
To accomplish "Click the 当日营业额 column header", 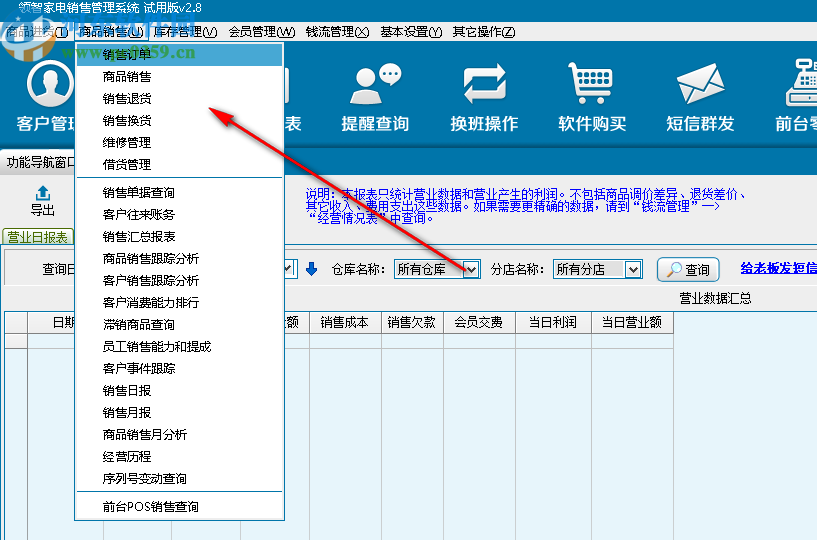I will 633,322.
